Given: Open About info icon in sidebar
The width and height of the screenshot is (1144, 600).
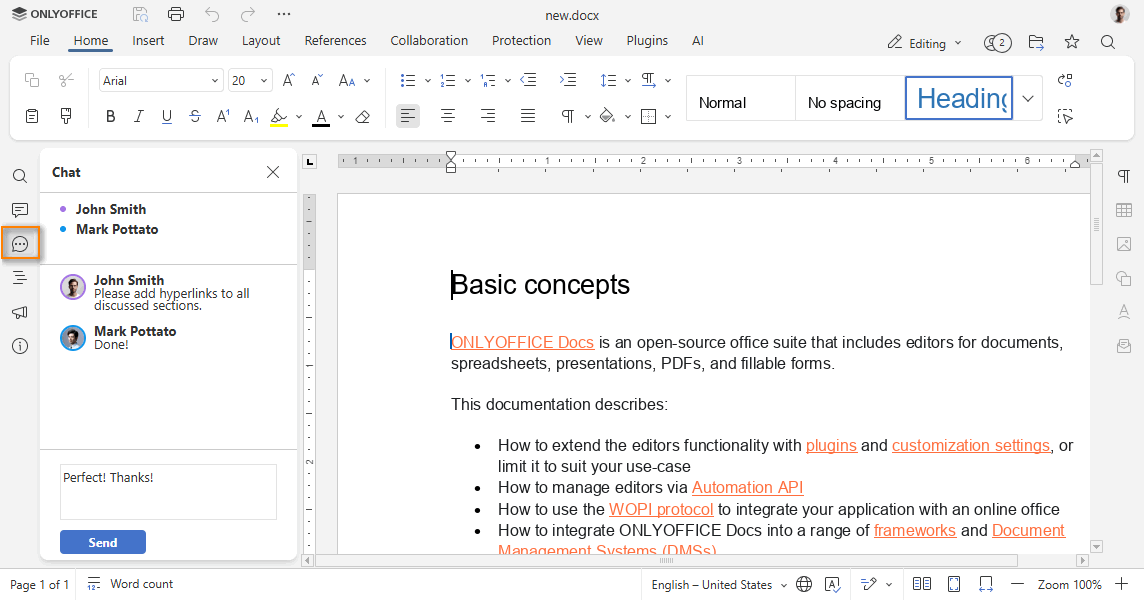Looking at the screenshot, I should click(20, 346).
